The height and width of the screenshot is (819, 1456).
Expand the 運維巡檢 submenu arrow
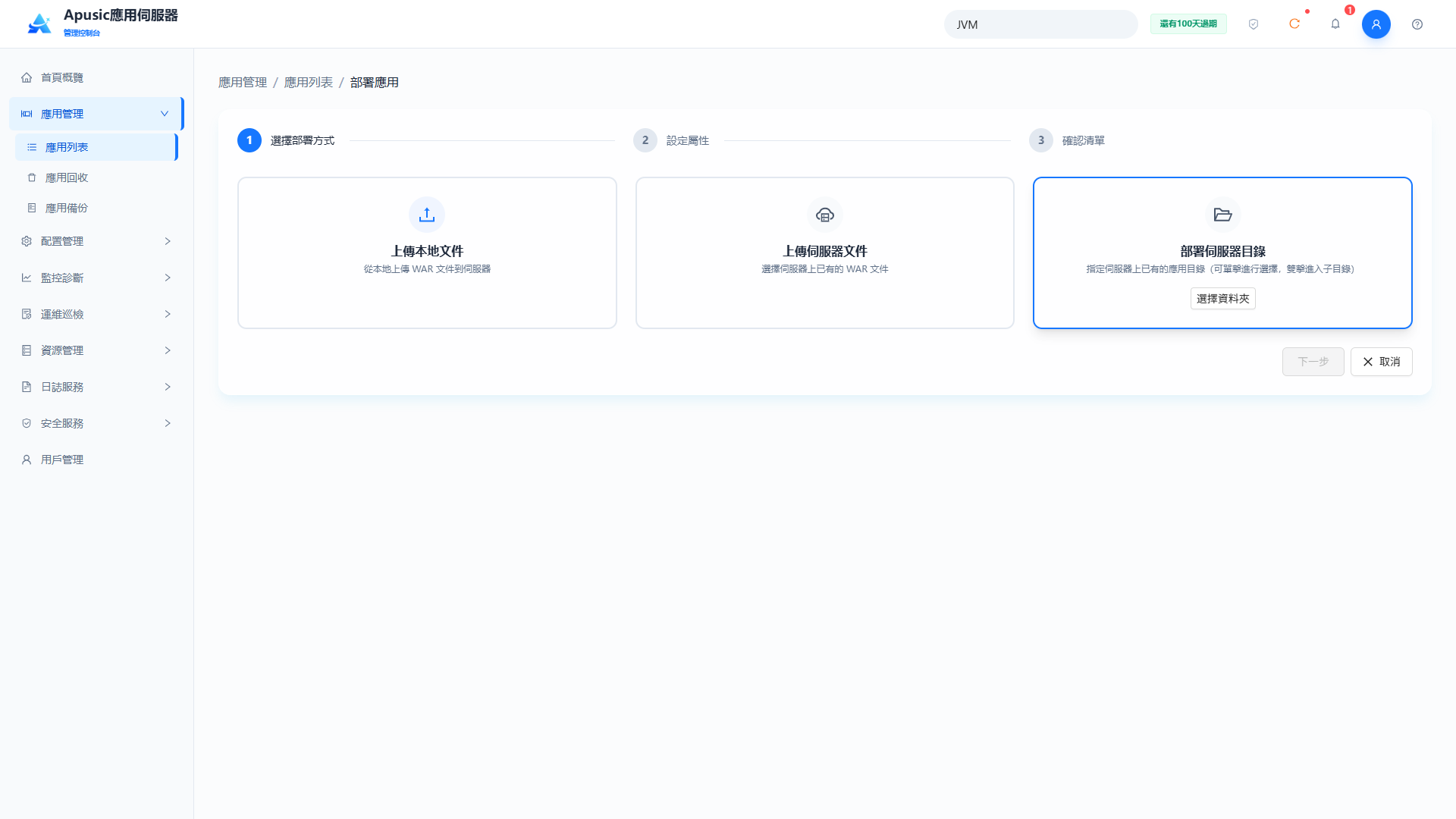click(168, 314)
